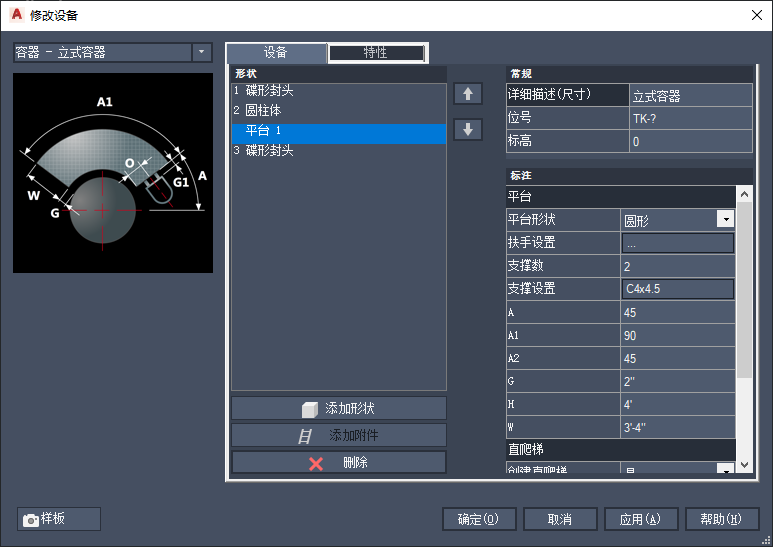Image resolution: width=773 pixels, height=547 pixels.
Task: Move selected shape up with arrow
Action: 468,94
